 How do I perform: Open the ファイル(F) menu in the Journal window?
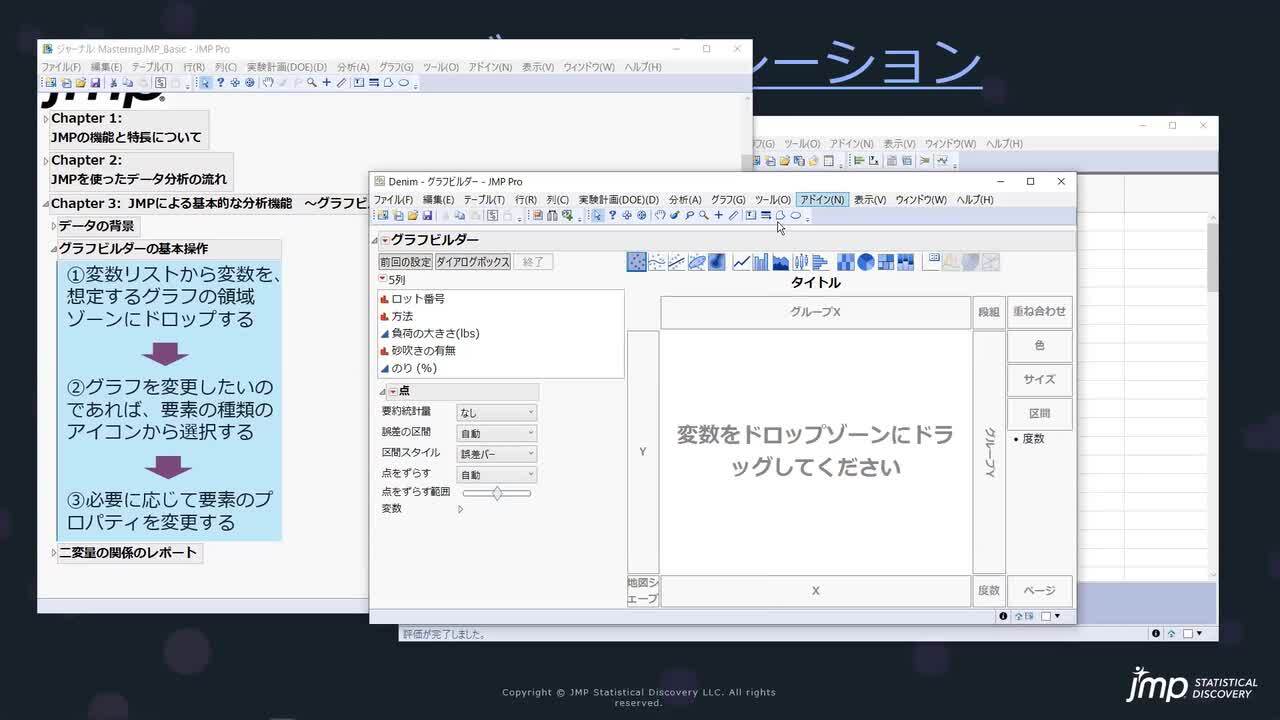point(61,67)
